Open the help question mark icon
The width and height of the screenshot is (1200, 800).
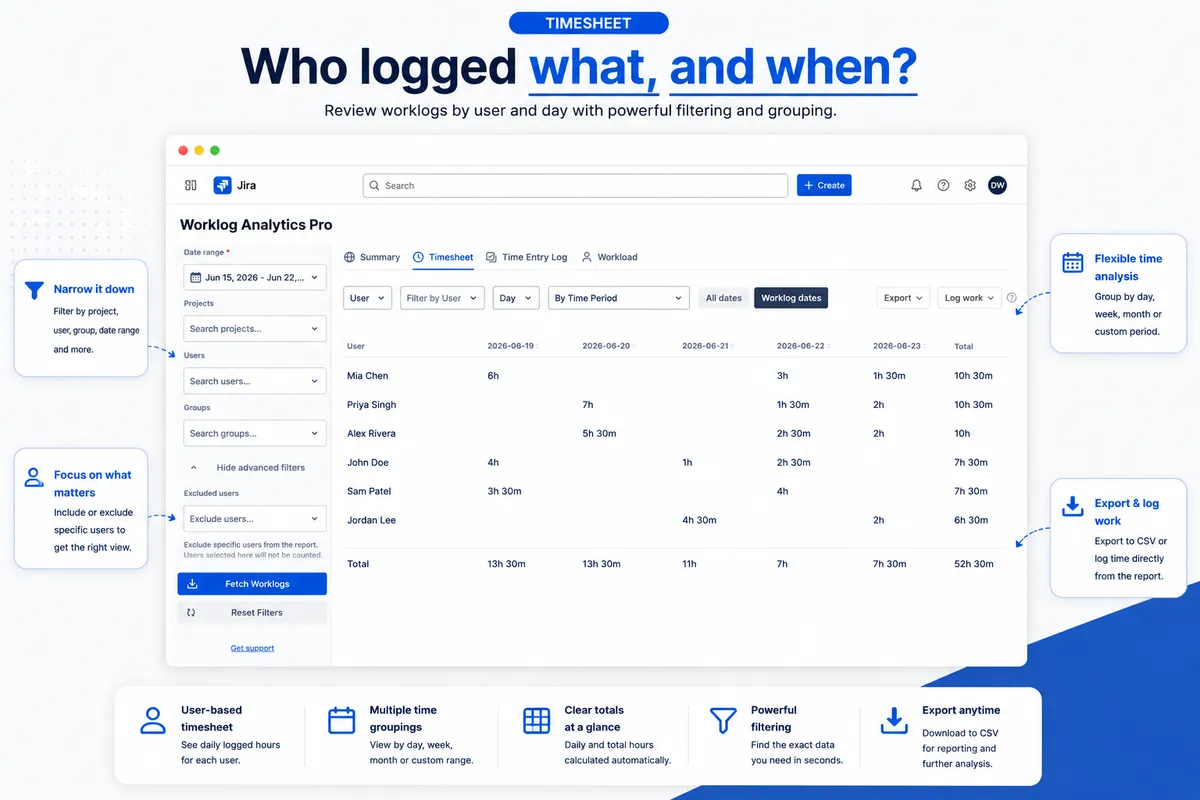pos(943,185)
